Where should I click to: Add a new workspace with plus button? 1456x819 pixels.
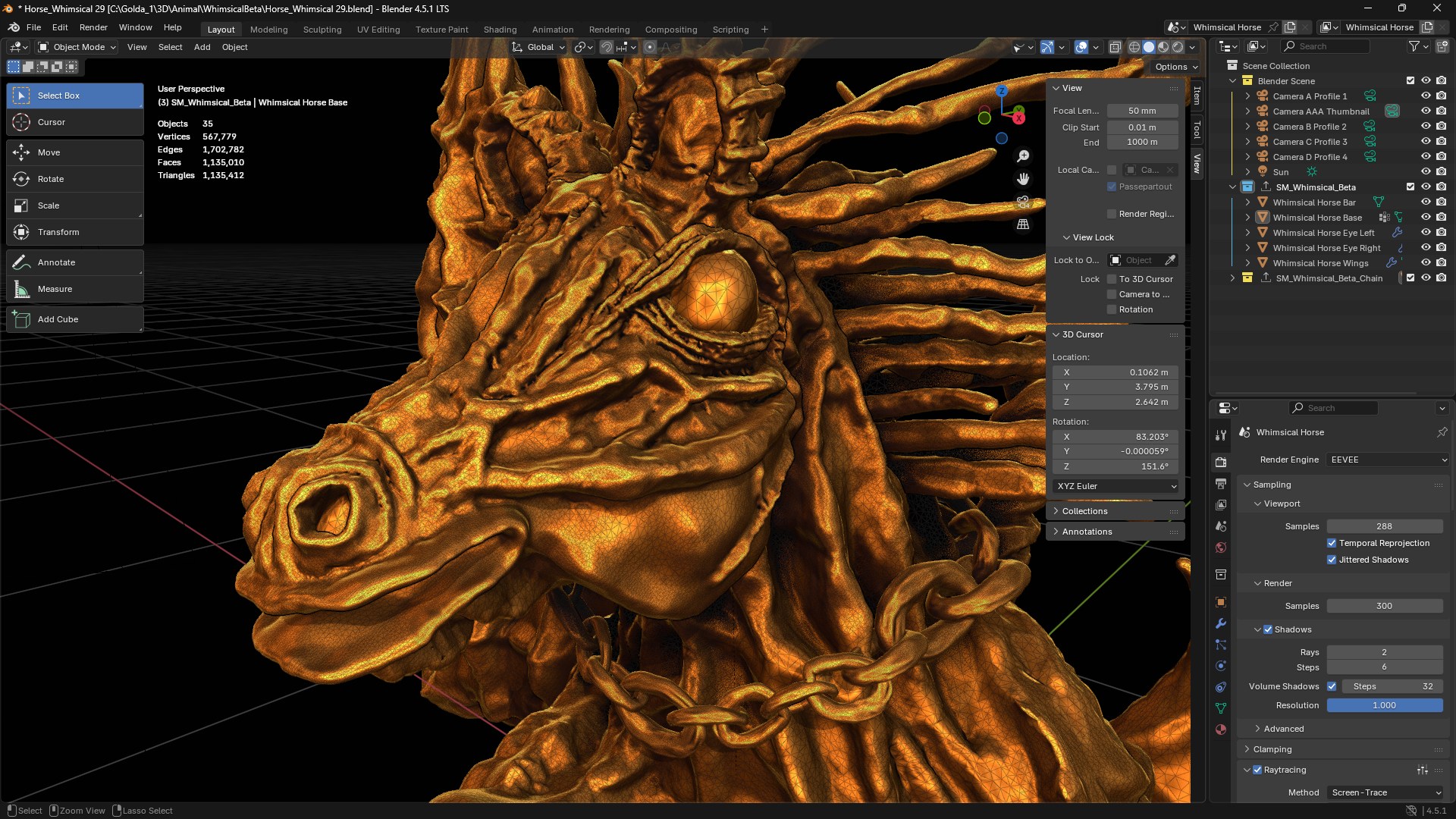[x=764, y=30]
